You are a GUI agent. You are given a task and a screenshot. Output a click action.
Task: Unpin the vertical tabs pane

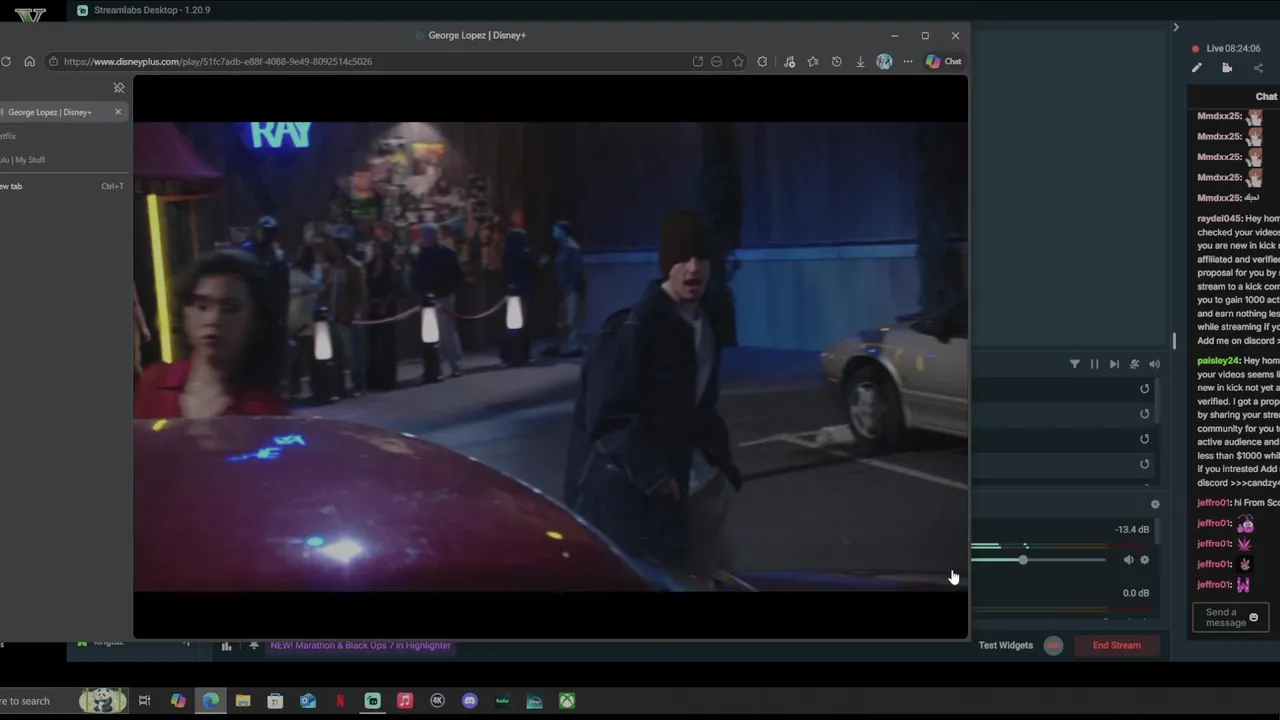click(119, 88)
